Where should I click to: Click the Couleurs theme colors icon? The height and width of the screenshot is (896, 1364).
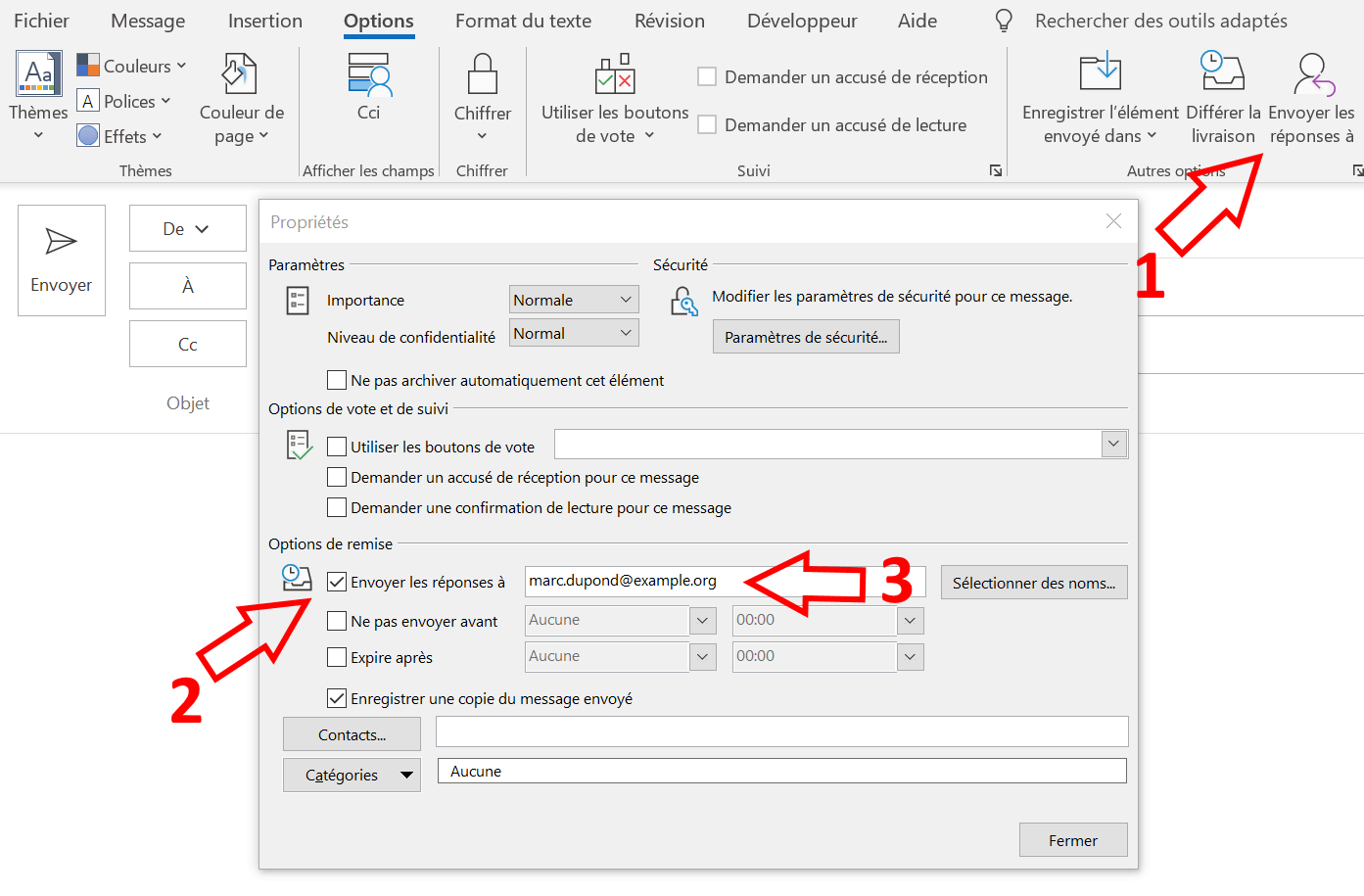(x=88, y=66)
